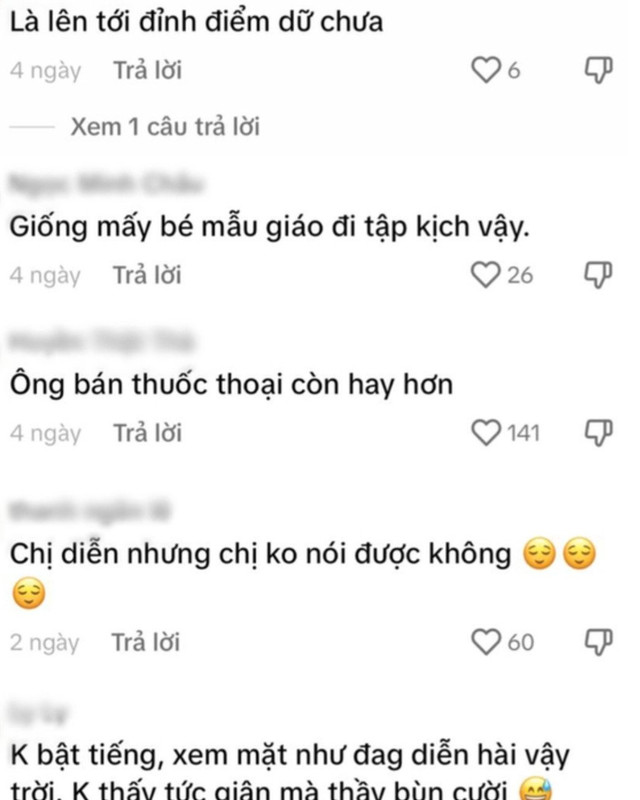The width and height of the screenshot is (640, 800).
Task: Dislike the comment with 60 likes
Action: 598,642
